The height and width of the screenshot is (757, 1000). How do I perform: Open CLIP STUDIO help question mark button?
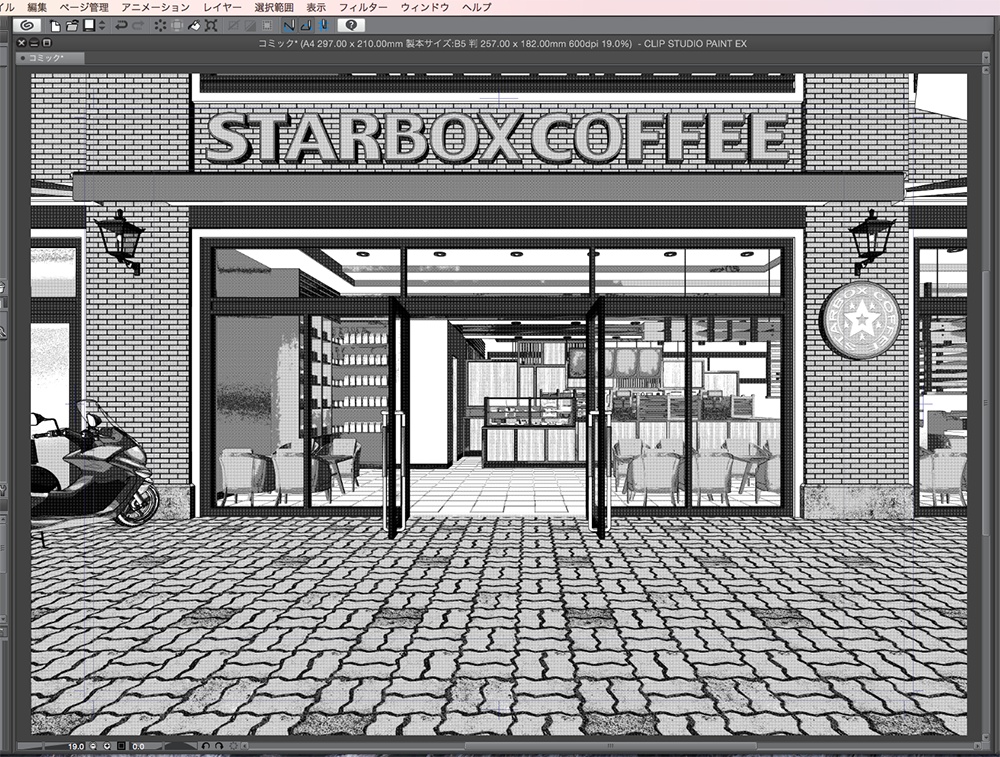[351, 26]
